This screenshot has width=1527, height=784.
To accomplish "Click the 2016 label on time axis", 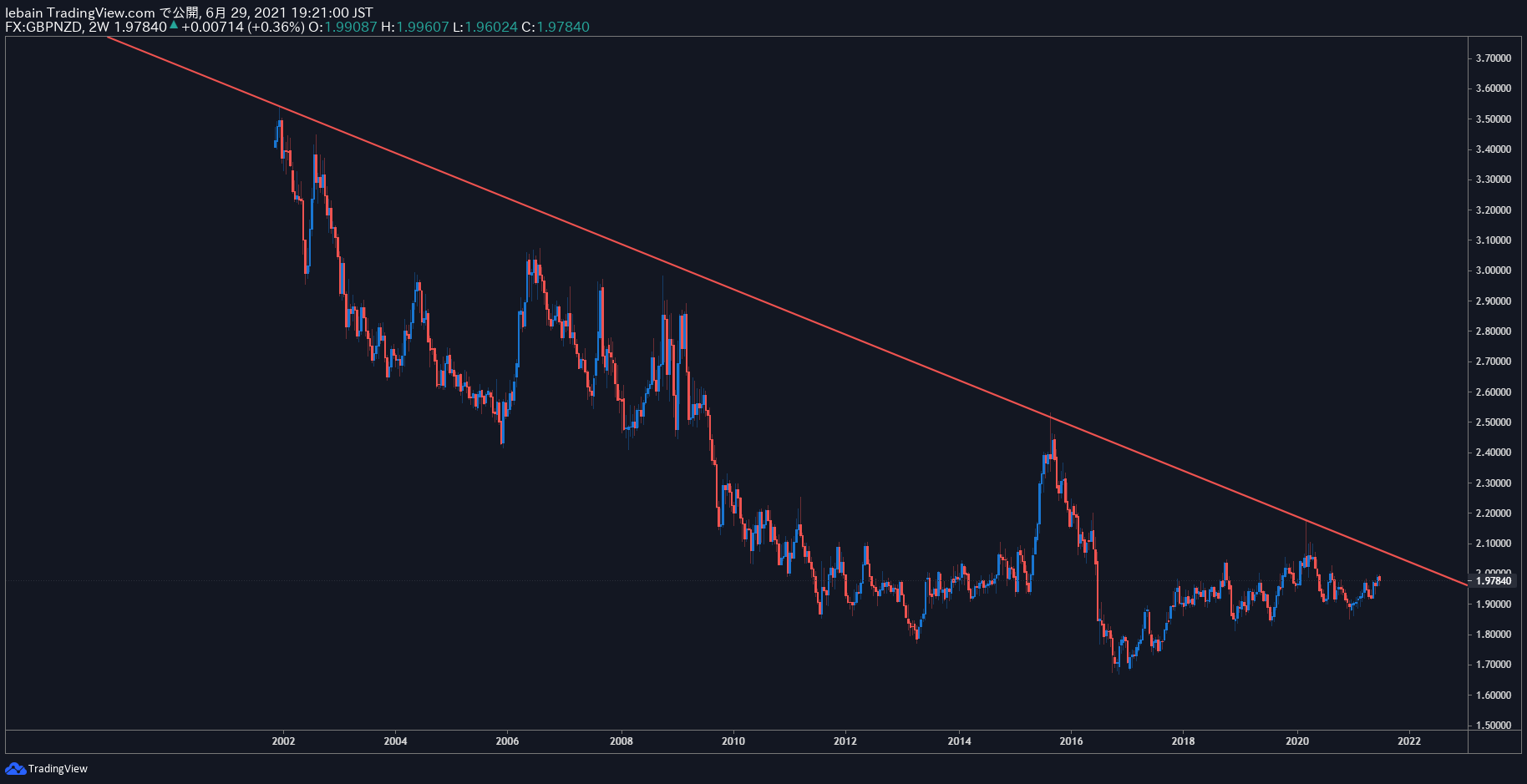I will tap(1071, 741).
